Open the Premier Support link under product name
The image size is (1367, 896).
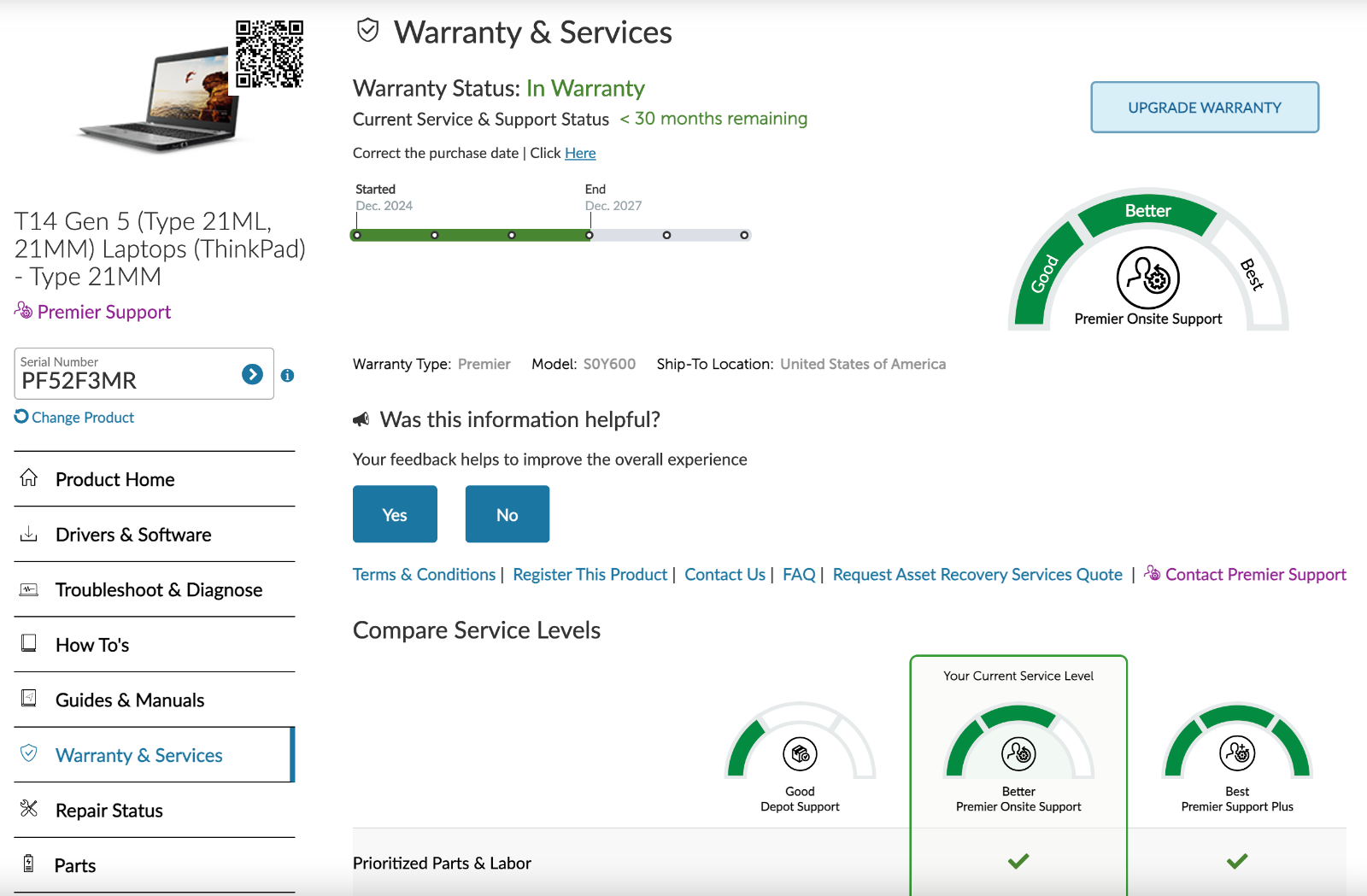point(104,312)
